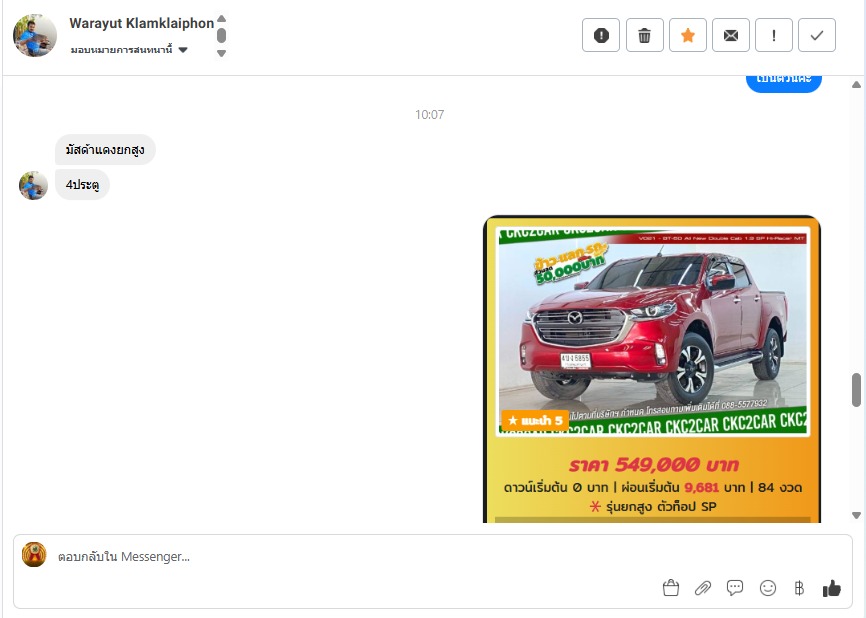Screen dimensions: 866x618
Task: Open the red Mazda pickup ad image
Action: click(652, 369)
